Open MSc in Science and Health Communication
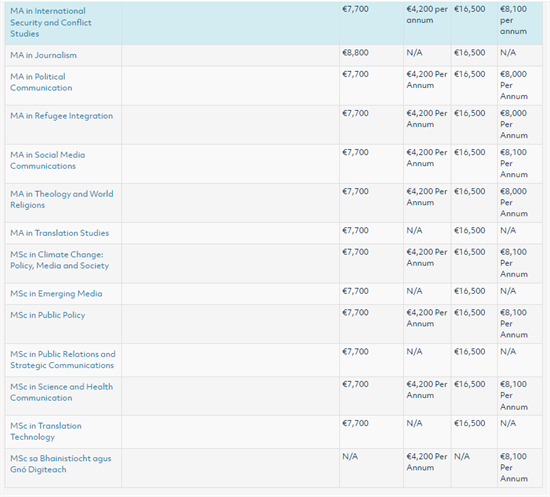Image resolution: width=550 pixels, height=497 pixels. coord(61,392)
